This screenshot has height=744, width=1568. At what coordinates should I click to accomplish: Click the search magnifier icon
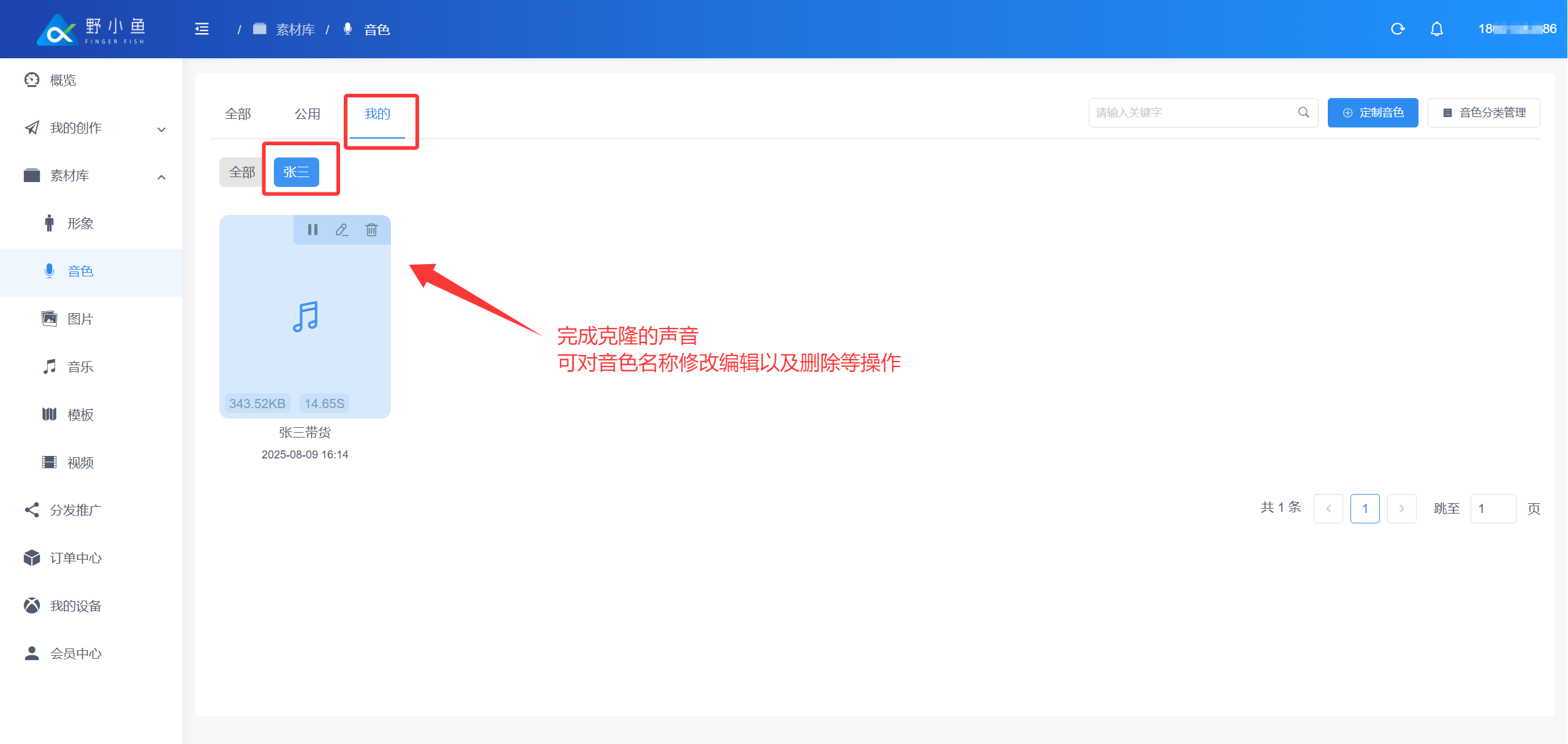[x=1303, y=113]
